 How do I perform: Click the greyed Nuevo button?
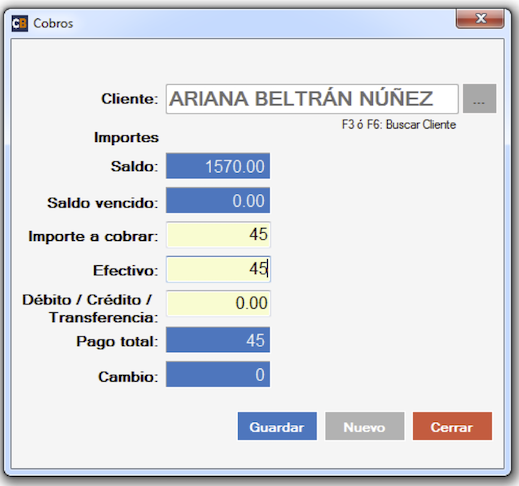point(365,426)
